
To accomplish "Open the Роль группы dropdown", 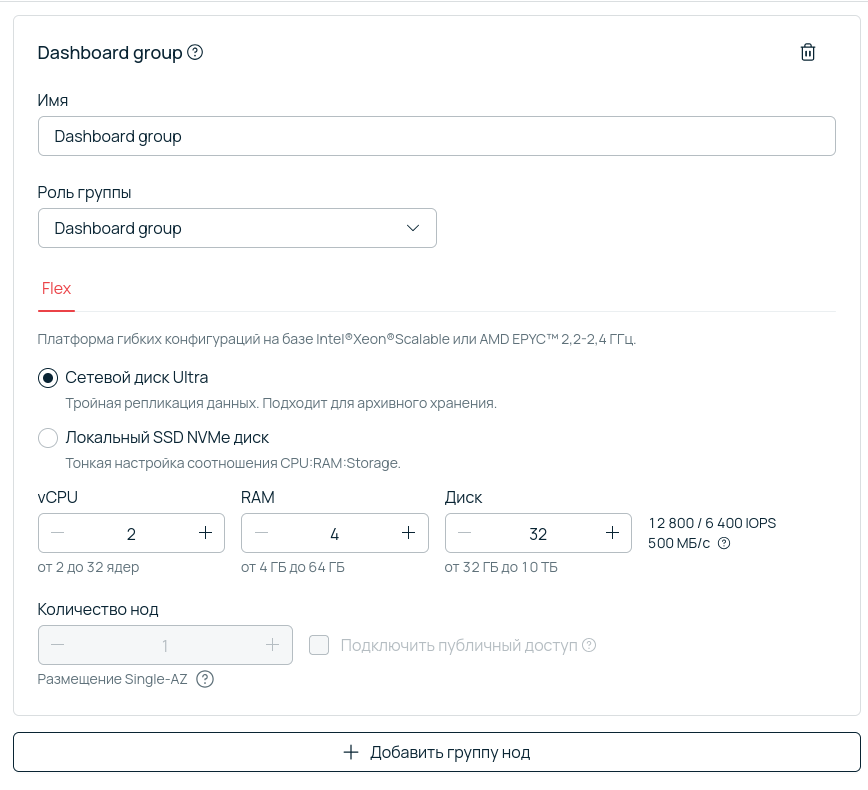I will click(237, 228).
